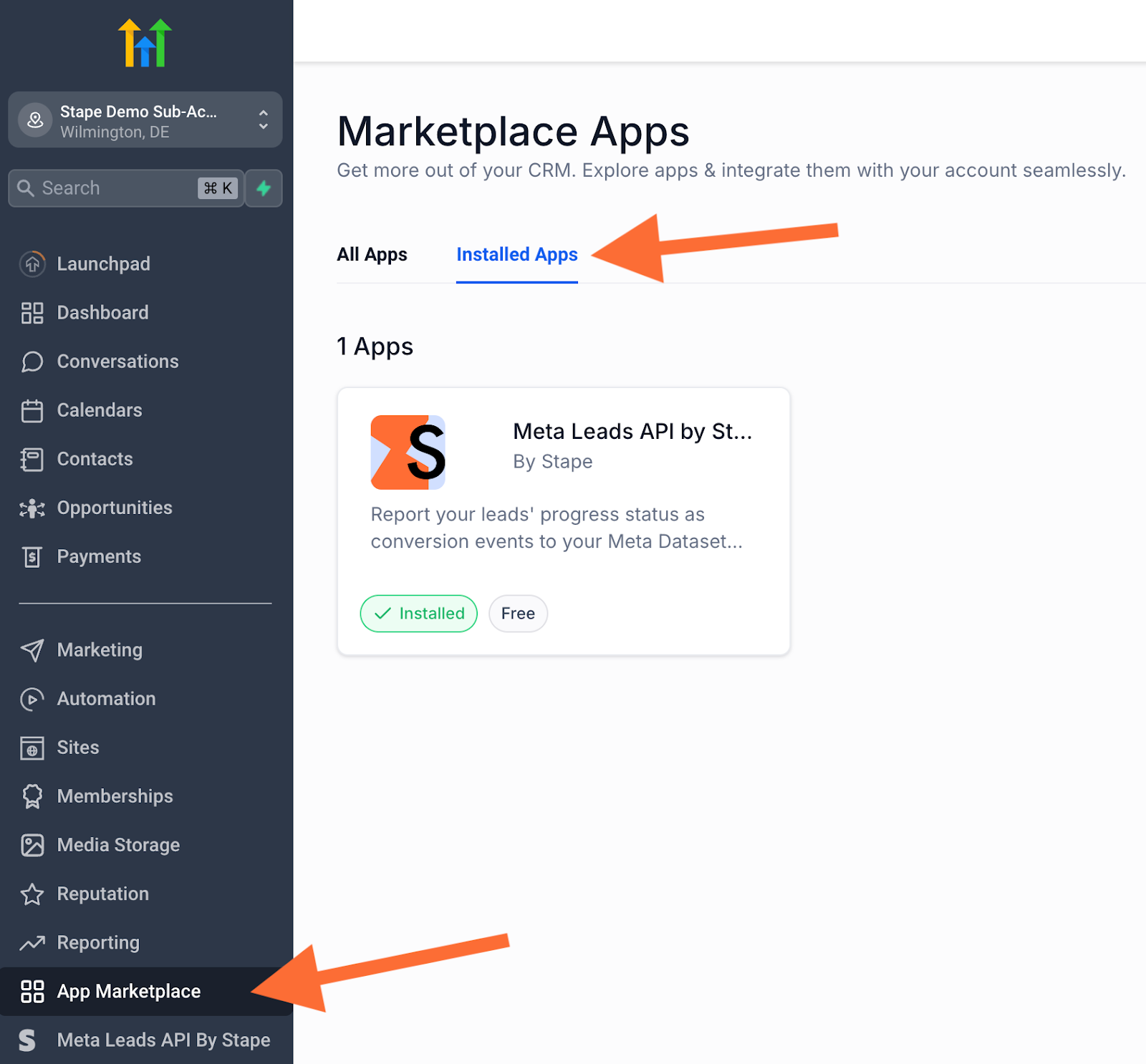Click the location pin account icon
The width and height of the screenshot is (1146, 1064).
(x=35, y=120)
